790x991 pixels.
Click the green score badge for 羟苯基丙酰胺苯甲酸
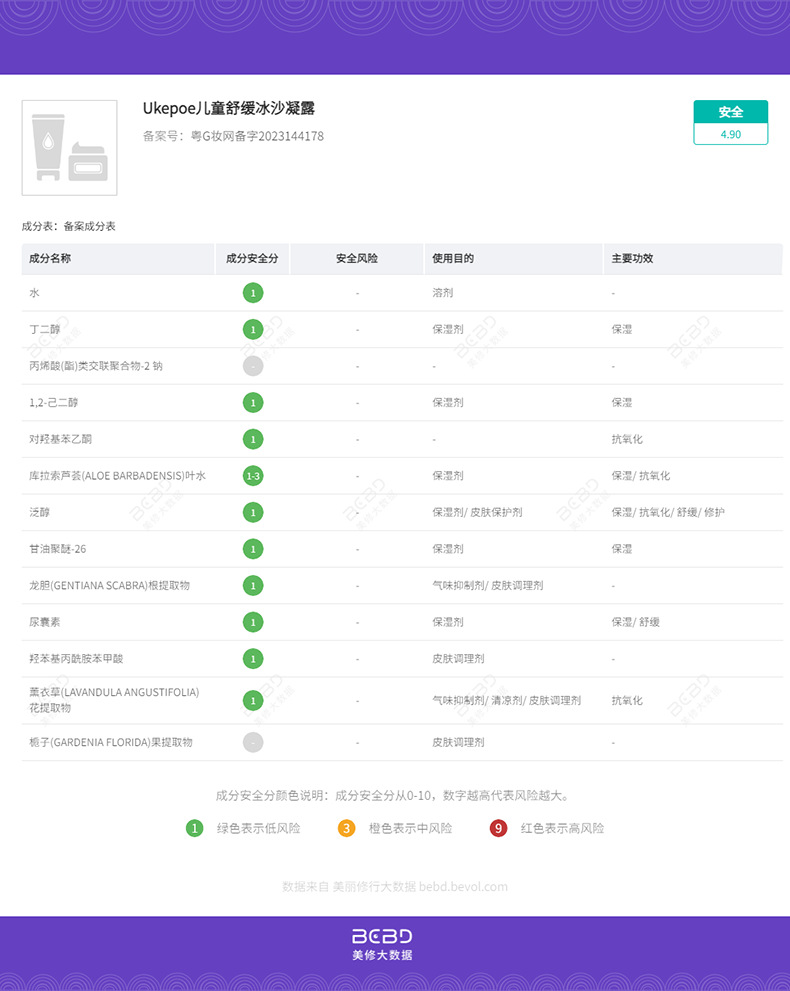(253, 659)
